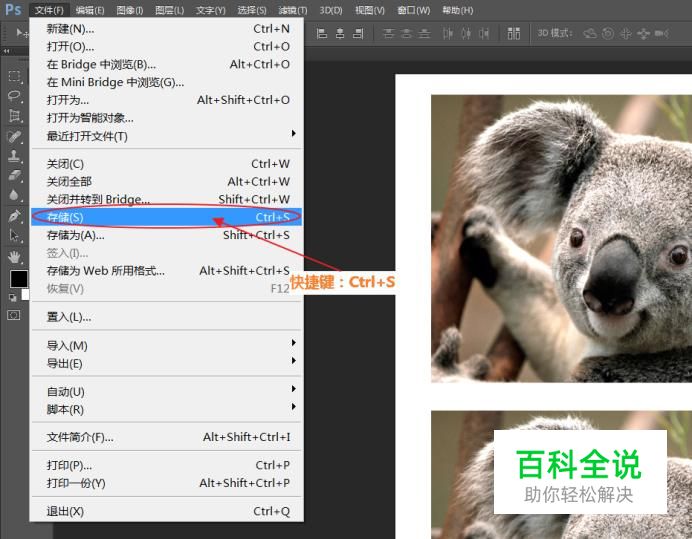Align horizontal centers in options bar

(340, 33)
